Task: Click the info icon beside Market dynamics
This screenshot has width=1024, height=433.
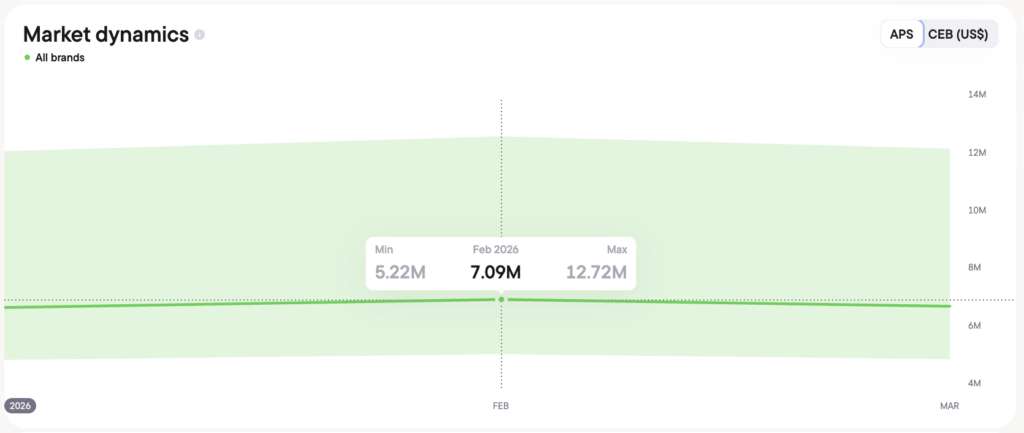Action: [x=200, y=35]
